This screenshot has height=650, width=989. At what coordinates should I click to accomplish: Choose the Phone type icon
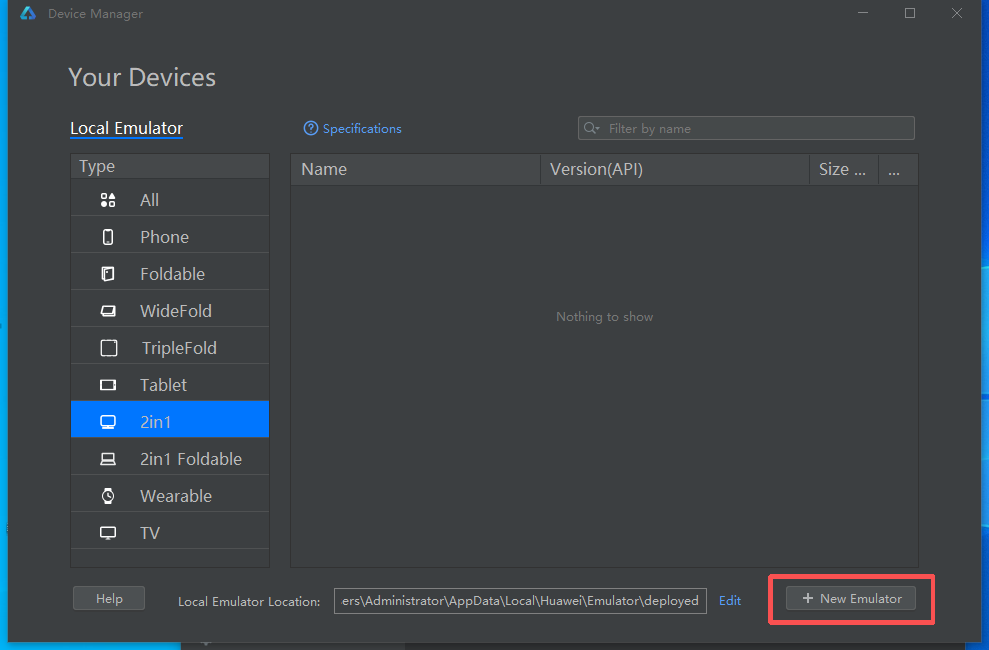[x=108, y=237]
